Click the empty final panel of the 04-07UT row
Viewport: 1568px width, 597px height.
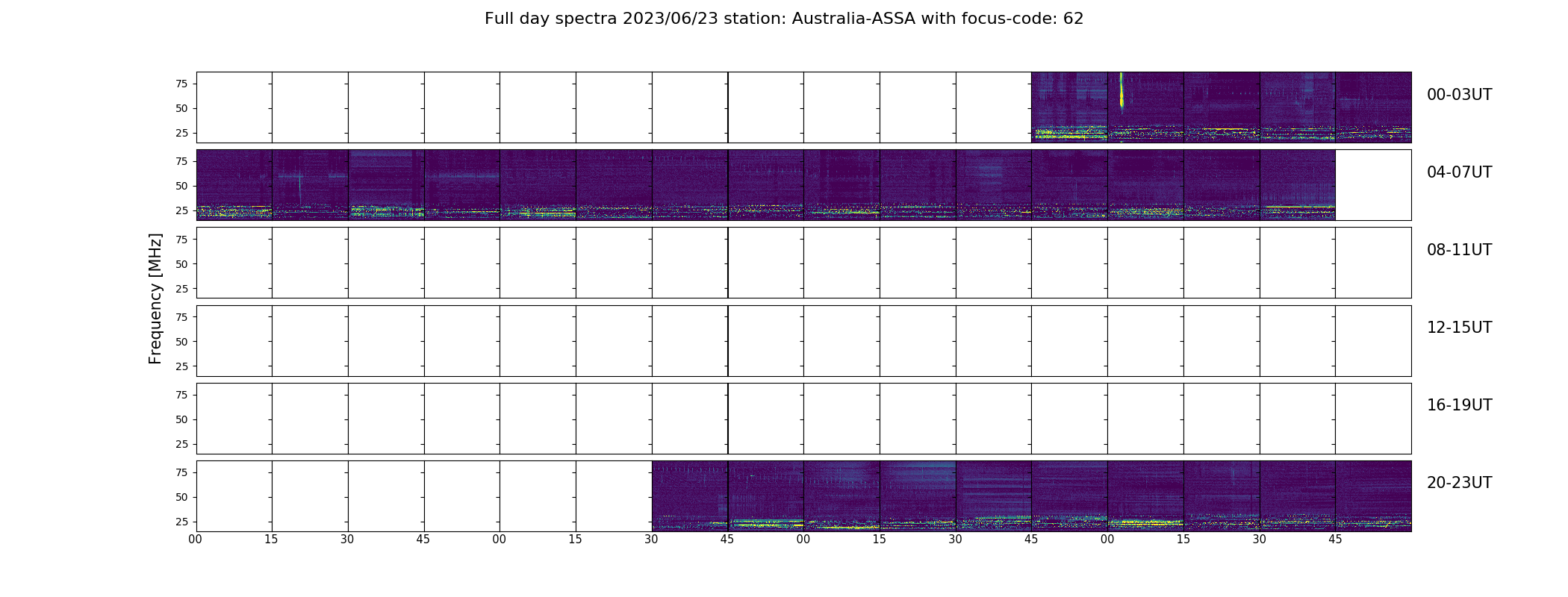coord(1373,185)
